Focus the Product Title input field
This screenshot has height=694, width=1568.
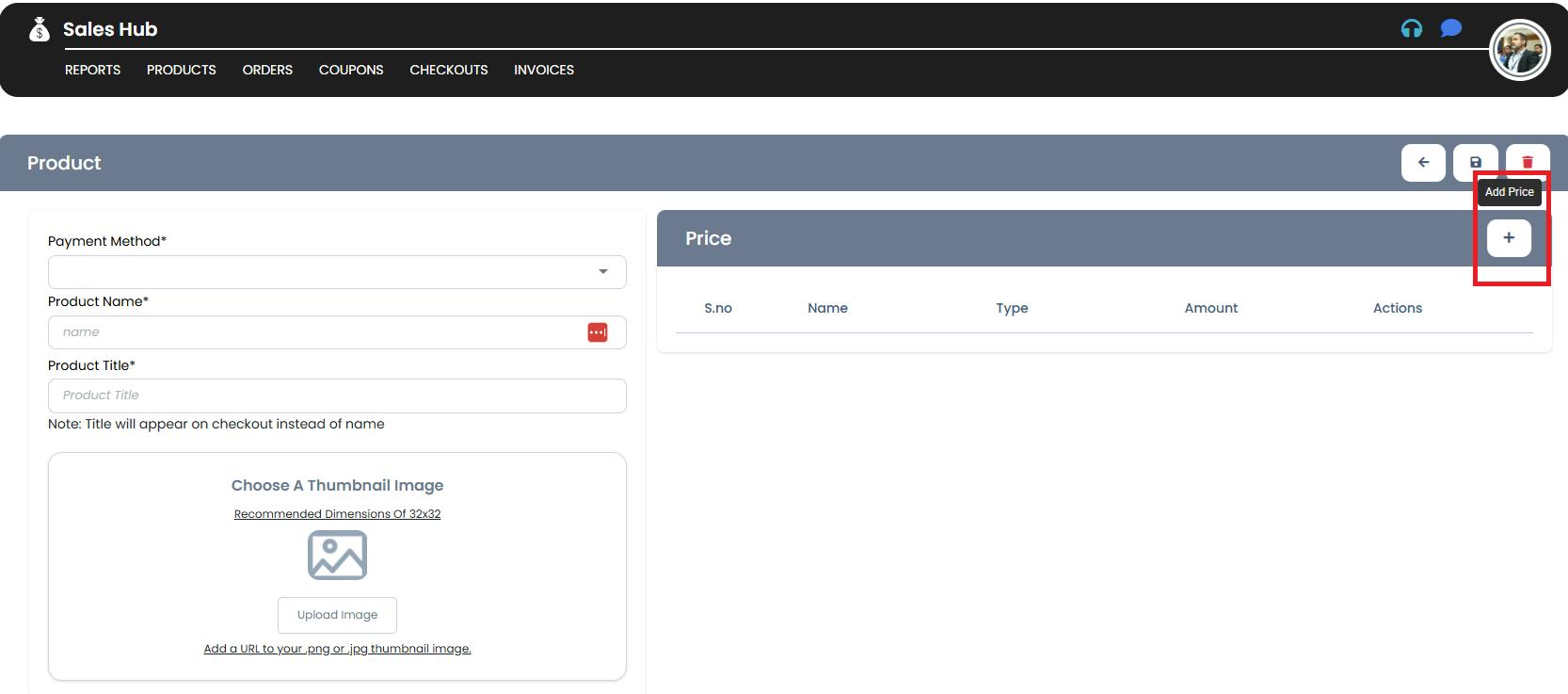point(337,395)
